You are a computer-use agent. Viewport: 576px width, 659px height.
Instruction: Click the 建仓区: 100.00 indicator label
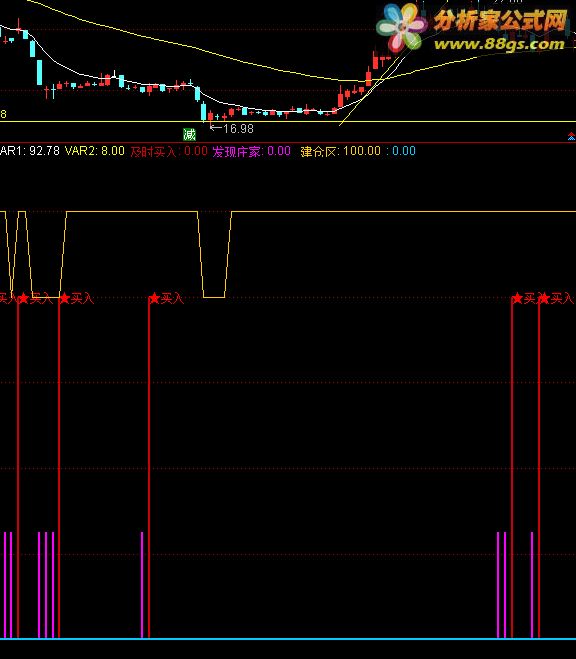click(x=341, y=151)
